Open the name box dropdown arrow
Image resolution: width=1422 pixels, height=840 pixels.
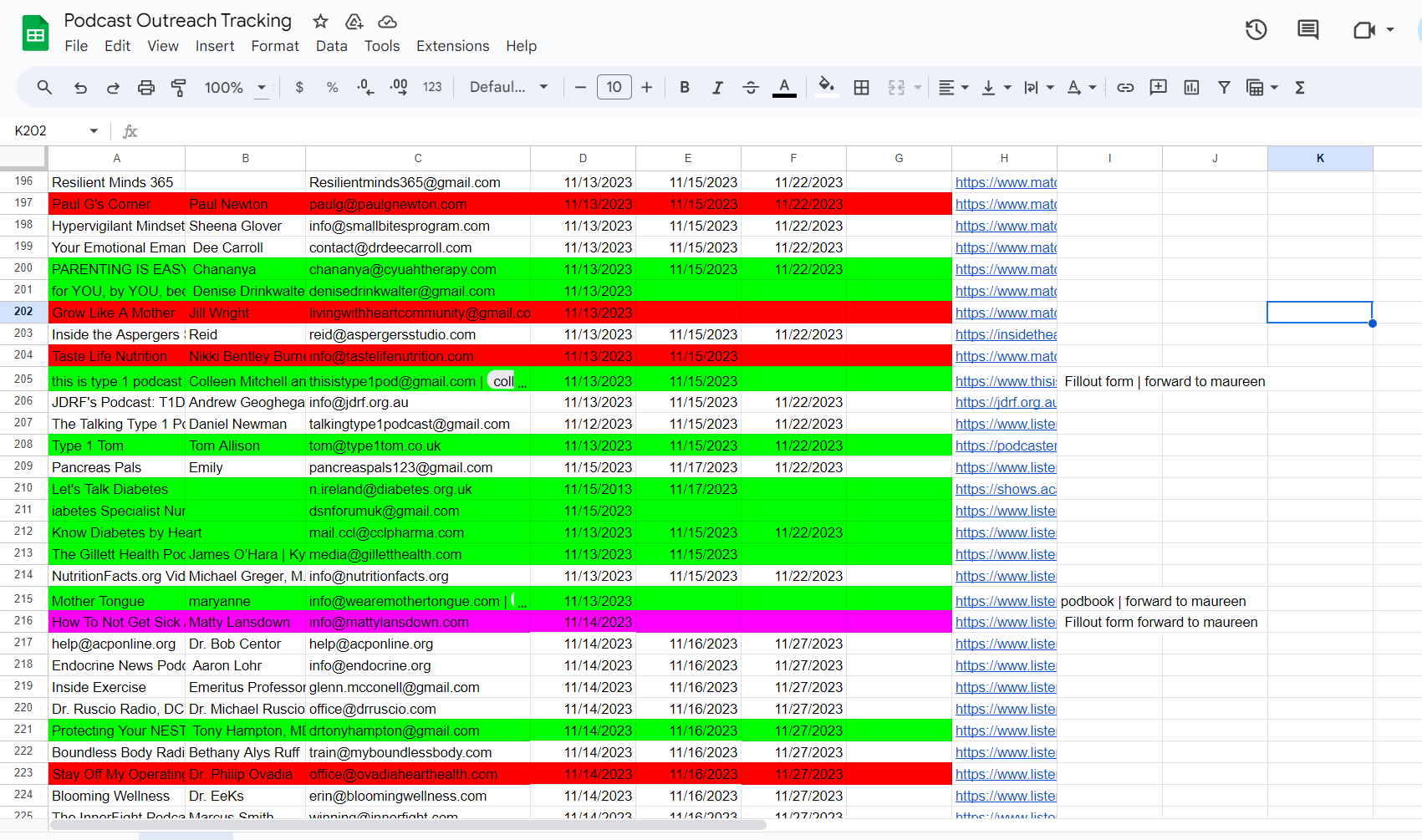tap(94, 131)
